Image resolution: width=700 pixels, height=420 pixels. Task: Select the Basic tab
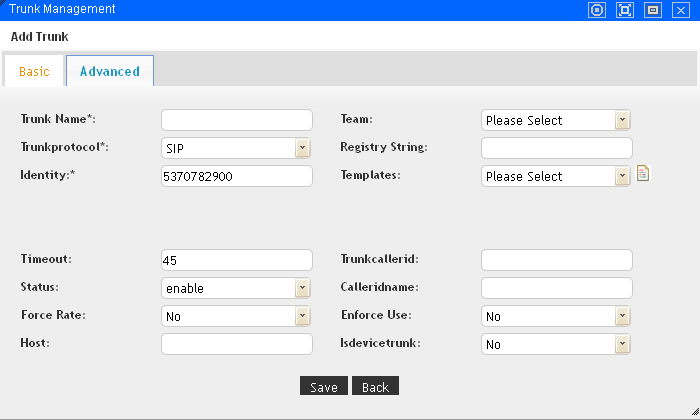(34, 72)
